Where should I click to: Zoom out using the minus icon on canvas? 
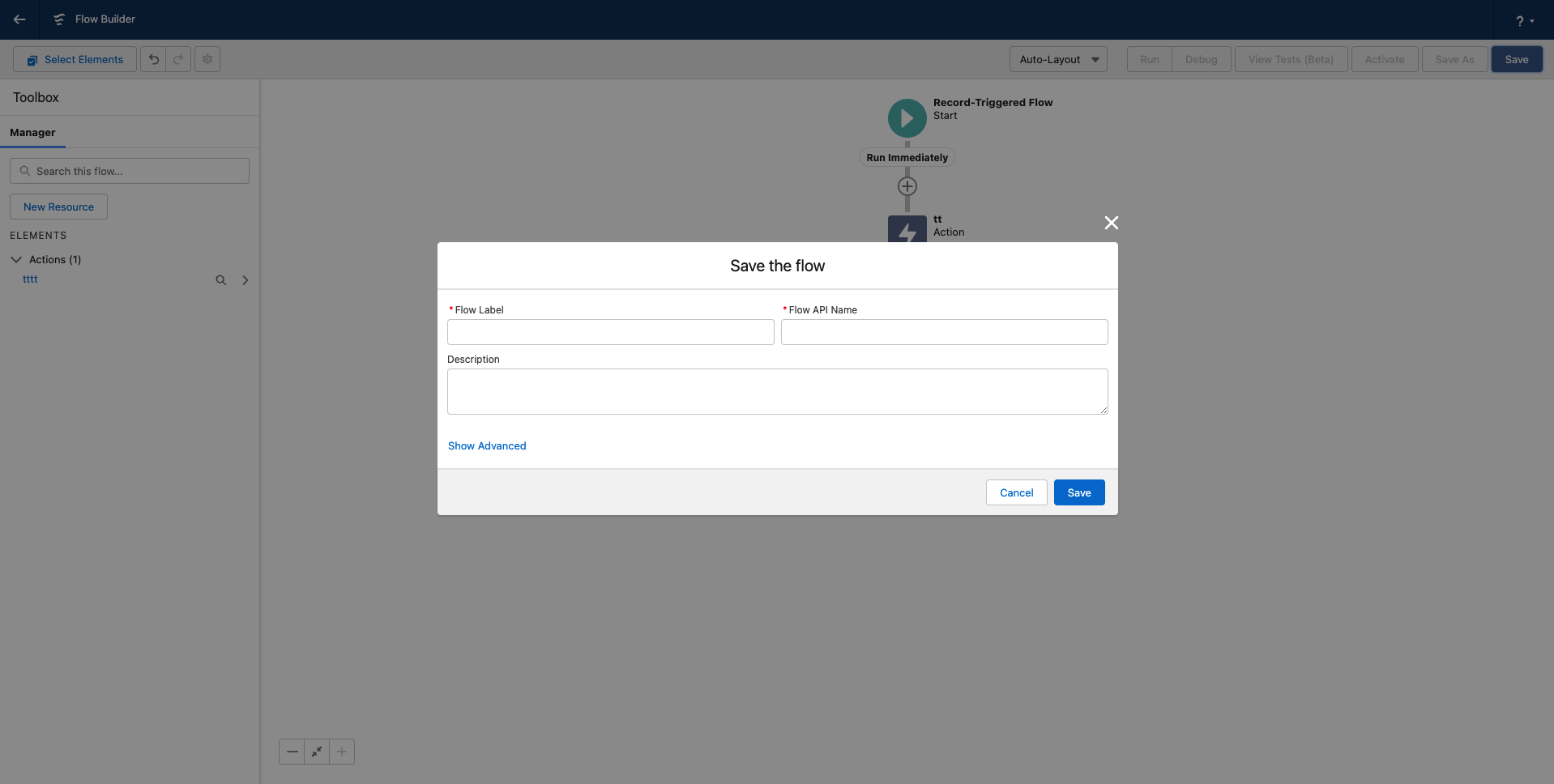click(292, 752)
